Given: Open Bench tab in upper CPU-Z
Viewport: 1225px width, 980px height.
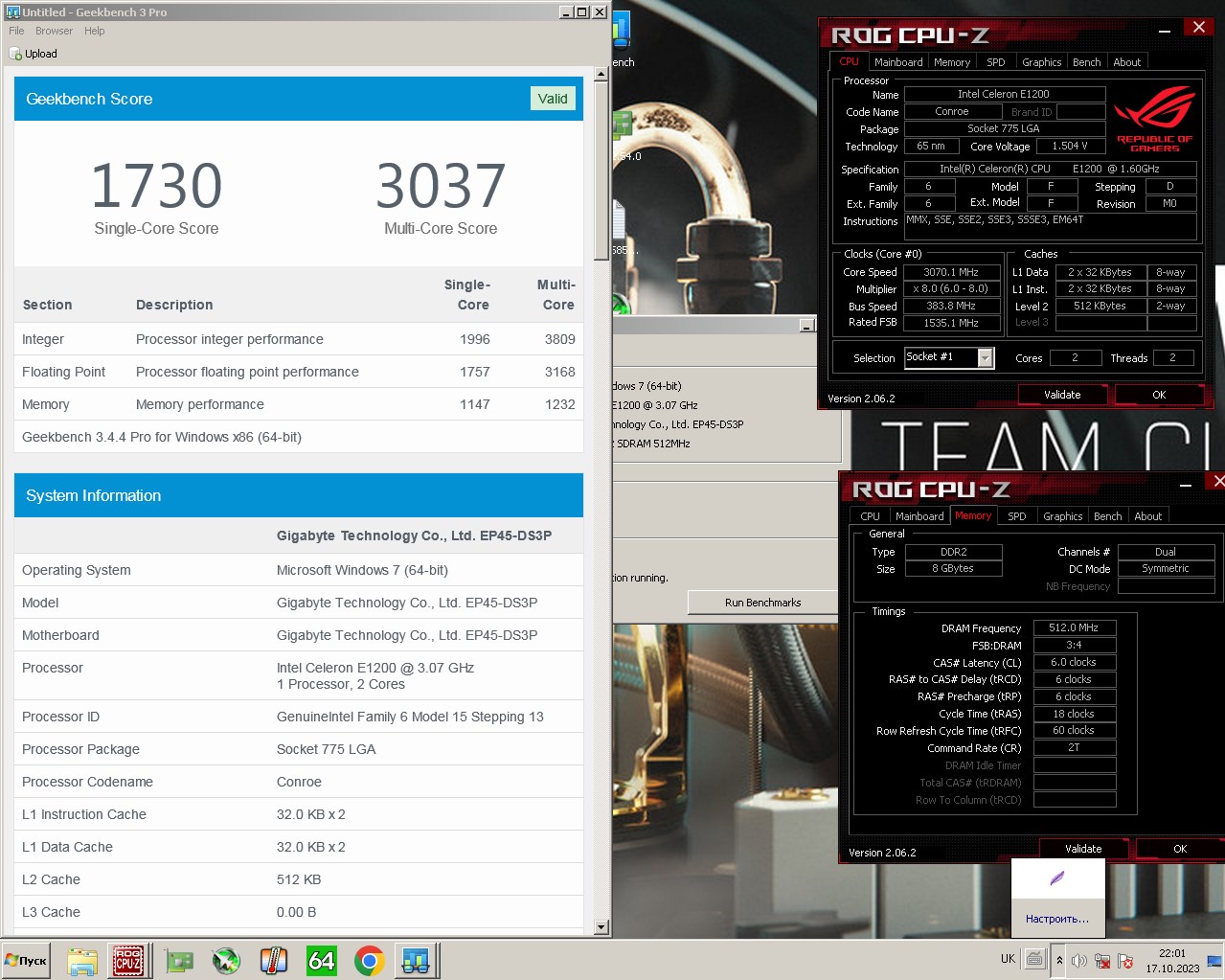Looking at the screenshot, I should point(1086,62).
